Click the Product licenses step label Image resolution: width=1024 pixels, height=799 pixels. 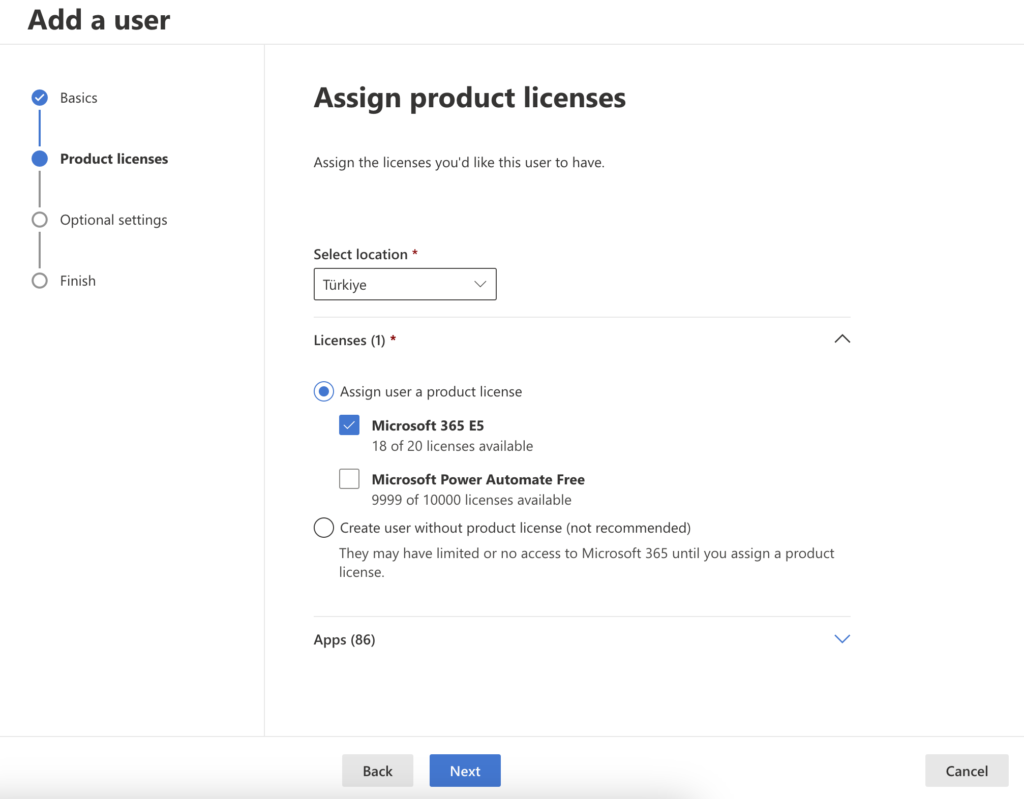(x=114, y=159)
